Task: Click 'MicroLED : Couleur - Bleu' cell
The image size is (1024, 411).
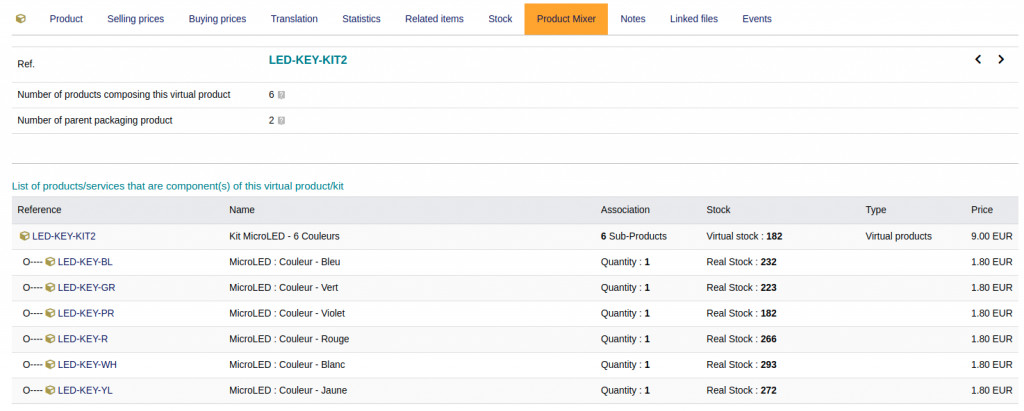Action: (285, 262)
